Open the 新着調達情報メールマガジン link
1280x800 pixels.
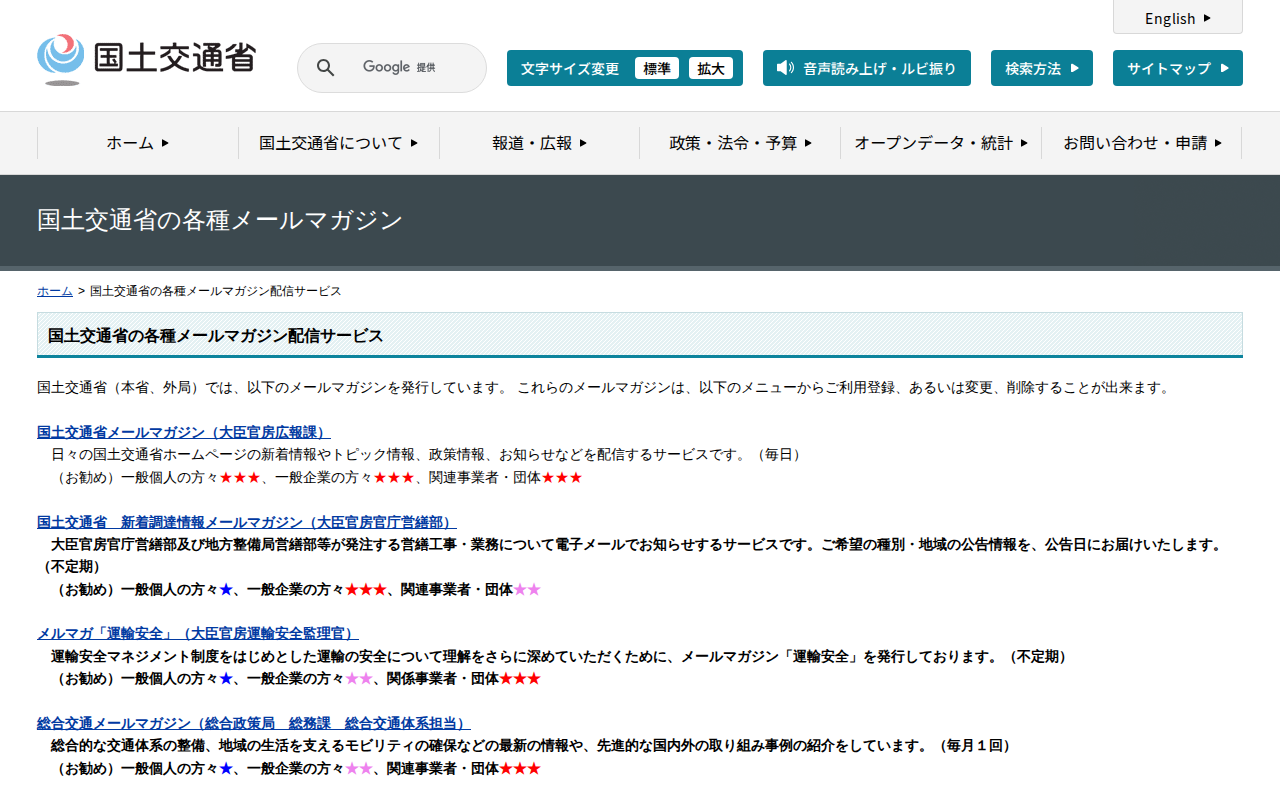coord(246,522)
